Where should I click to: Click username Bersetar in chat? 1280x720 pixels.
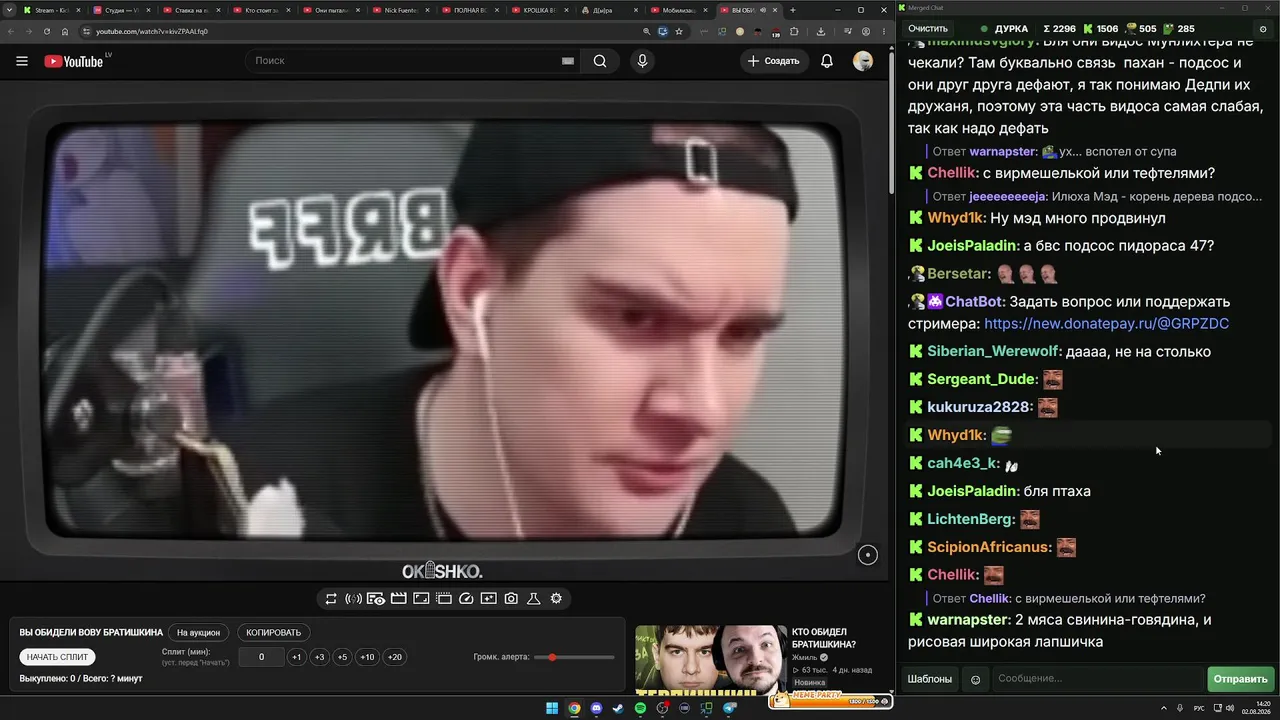coord(959,274)
